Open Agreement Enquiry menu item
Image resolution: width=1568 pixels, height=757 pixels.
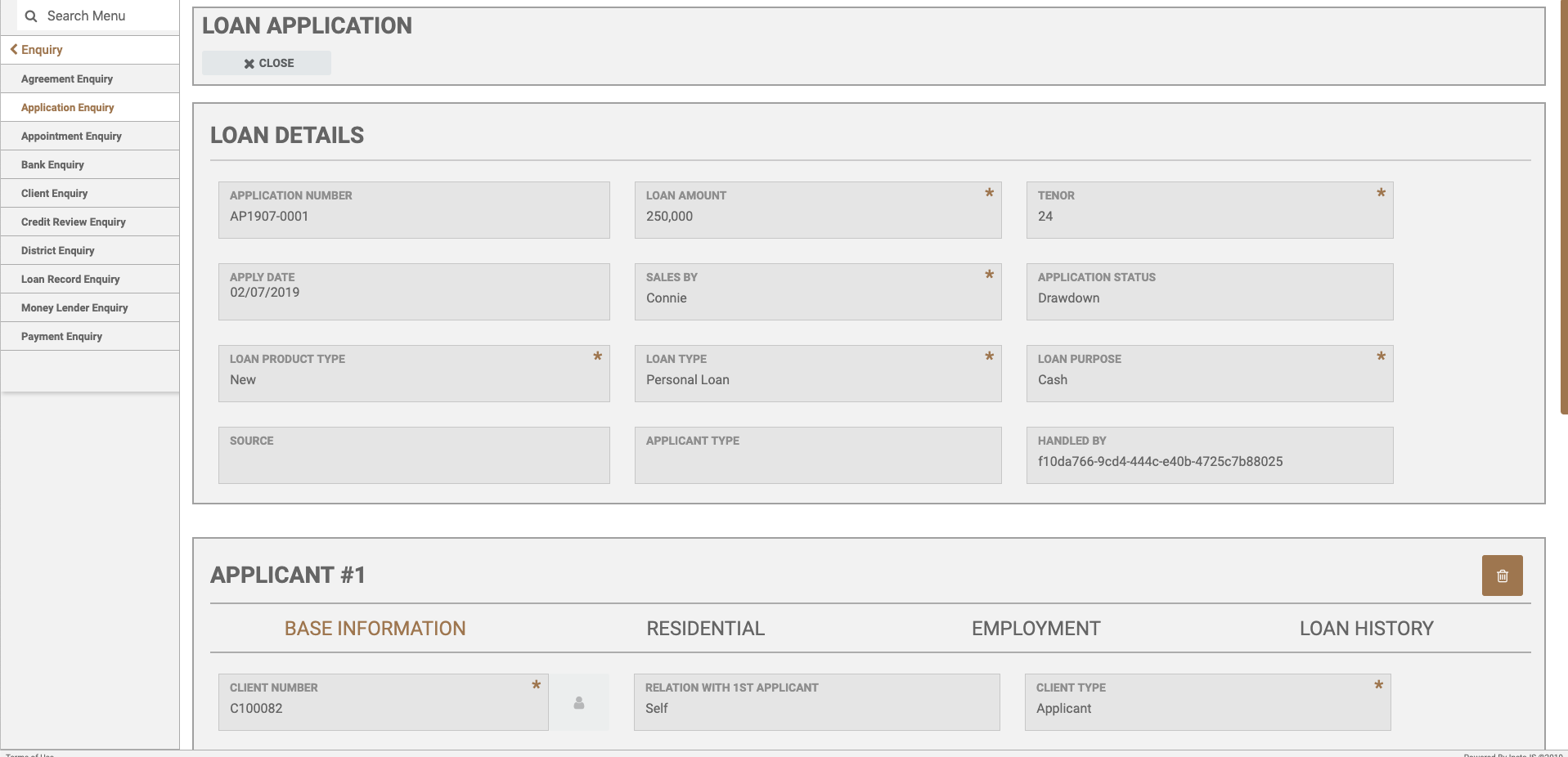[67, 79]
